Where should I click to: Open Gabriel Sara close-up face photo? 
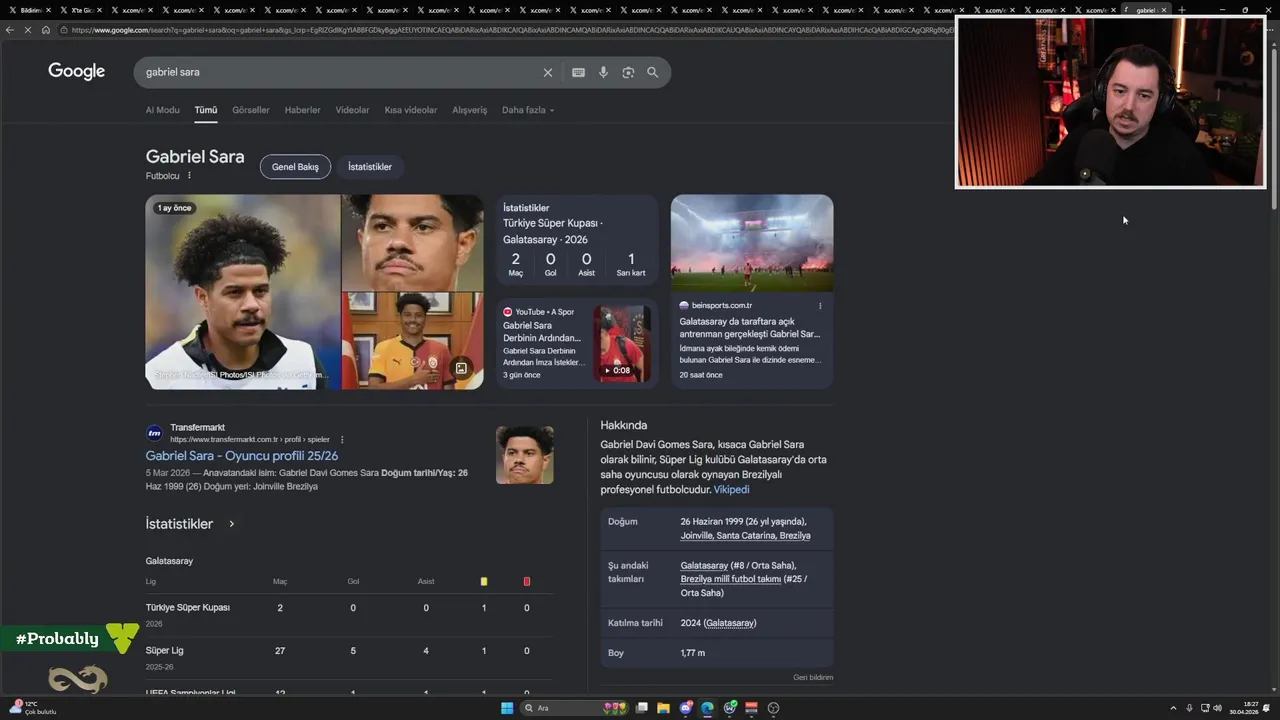pyautogui.click(x=412, y=242)
